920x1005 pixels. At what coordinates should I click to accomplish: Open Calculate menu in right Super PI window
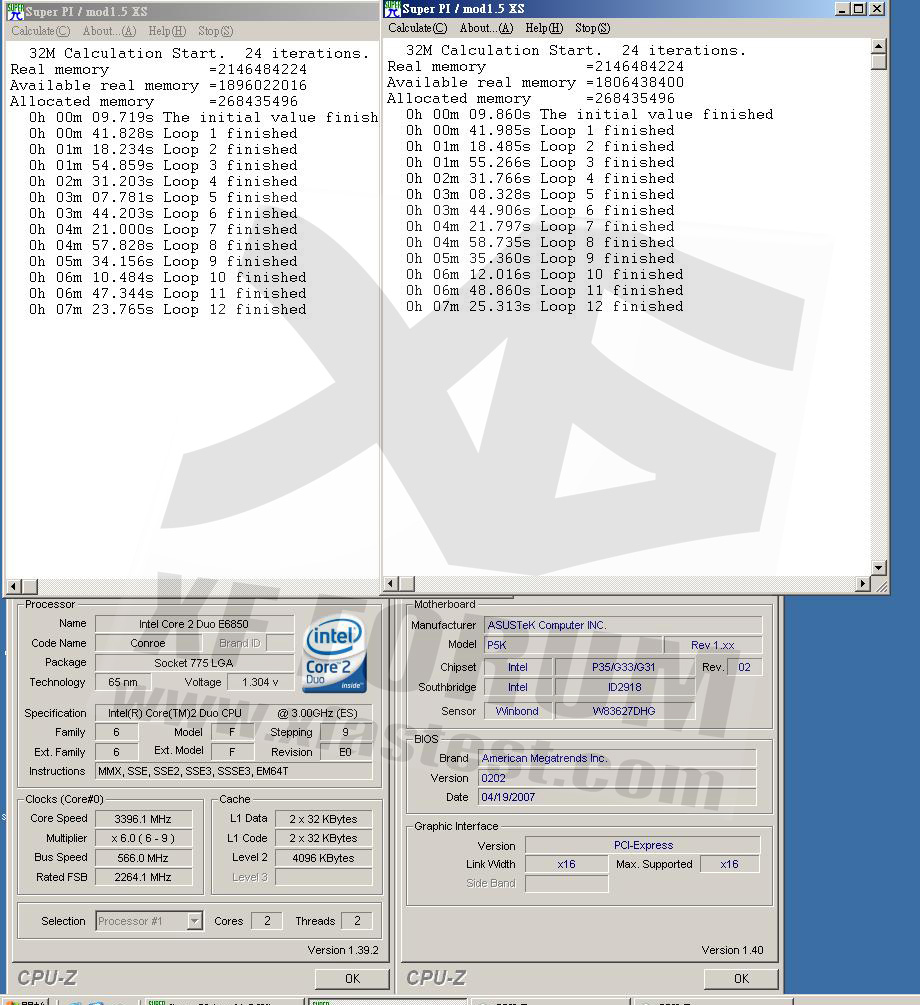click(x=417, y=28)
